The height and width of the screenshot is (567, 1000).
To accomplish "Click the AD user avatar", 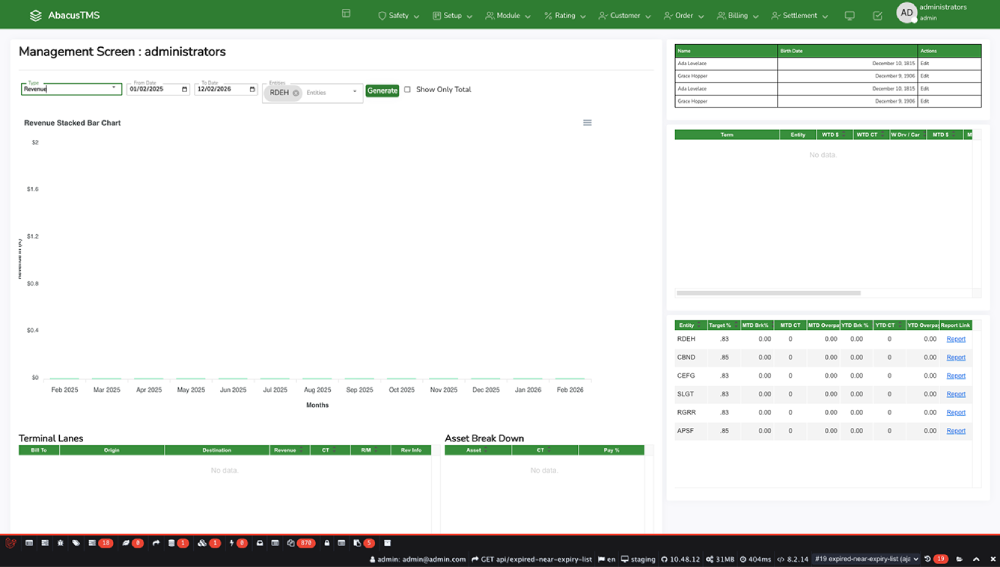I will click(906, 13).
